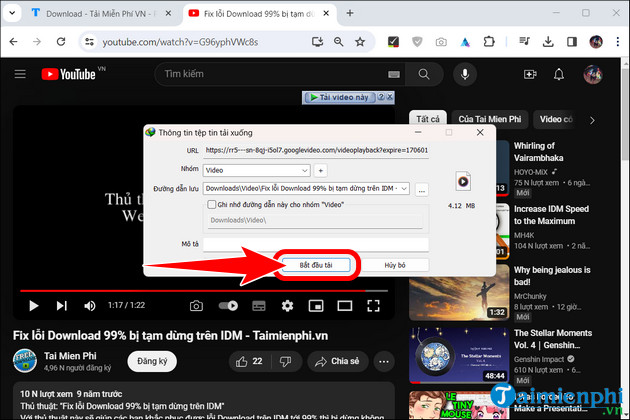This screenshot has height=420, width=630.
Task: Click the camera extension icon in toolbar
Action: (441, 42)
